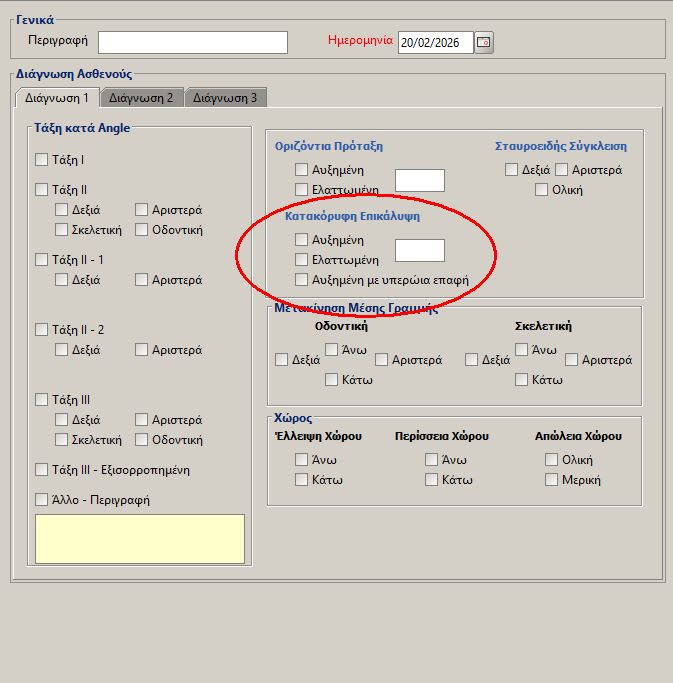
Task: Click the Οριζόντια Πρόταξη value field
Action: coord(420,180)
